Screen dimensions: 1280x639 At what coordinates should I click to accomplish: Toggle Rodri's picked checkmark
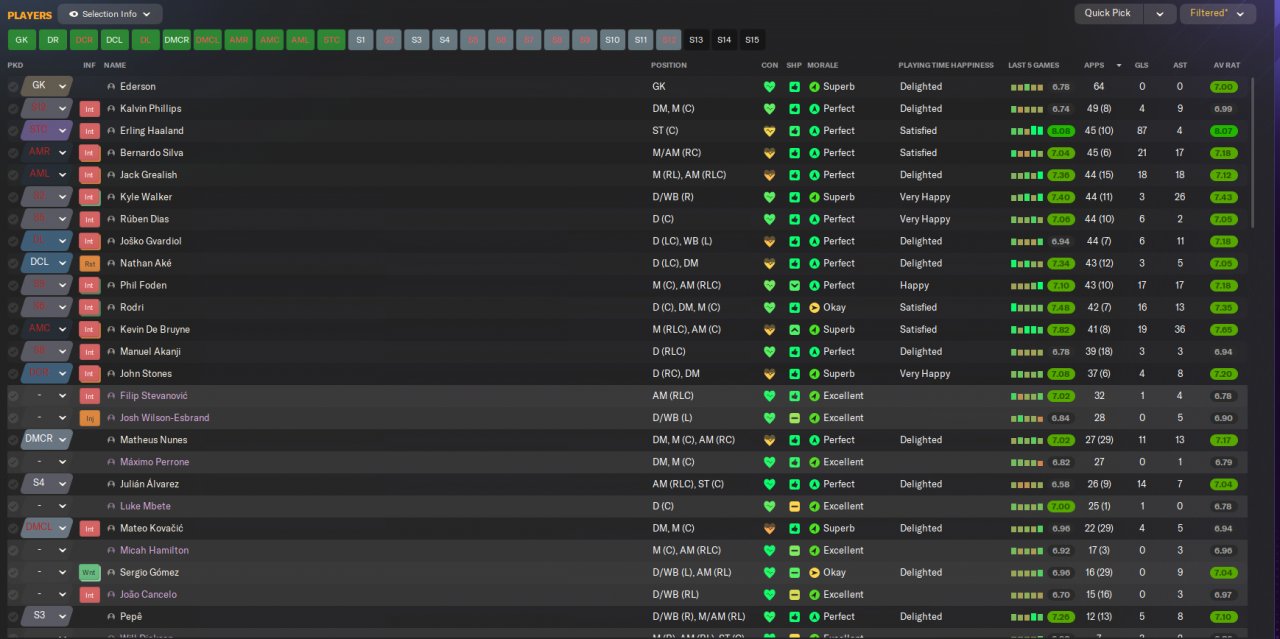click(13, 308)
